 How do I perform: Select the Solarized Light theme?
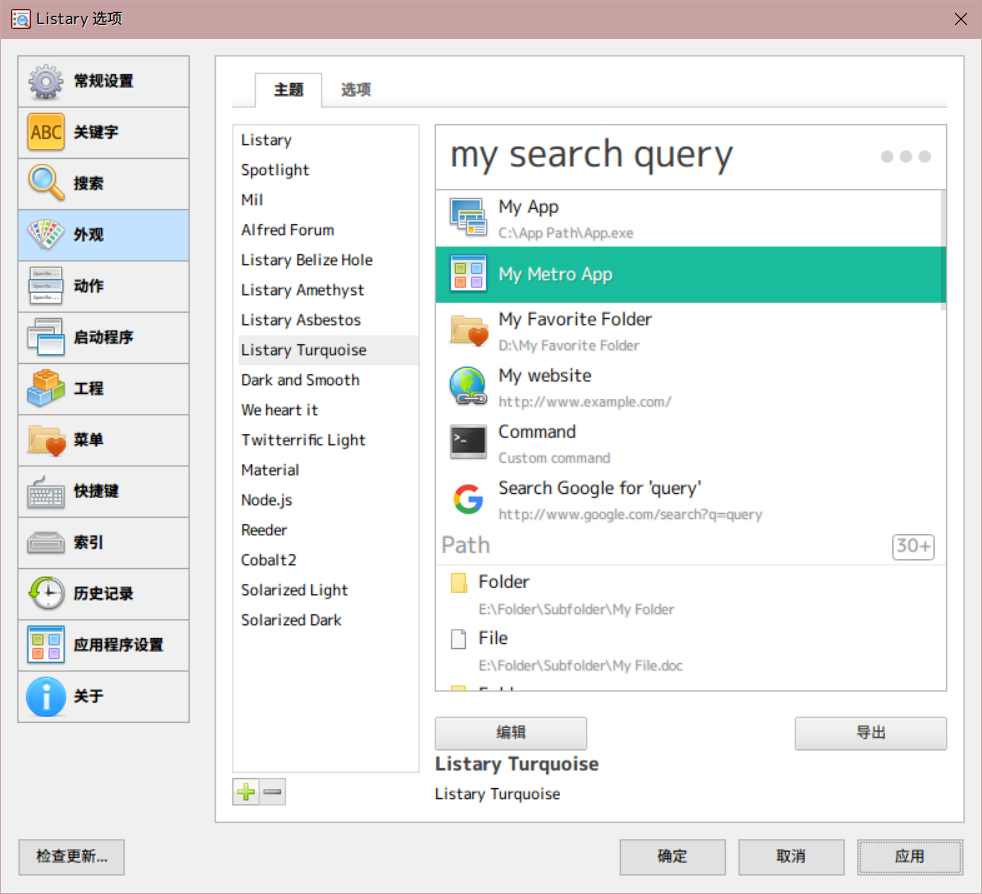click(326, 591)
